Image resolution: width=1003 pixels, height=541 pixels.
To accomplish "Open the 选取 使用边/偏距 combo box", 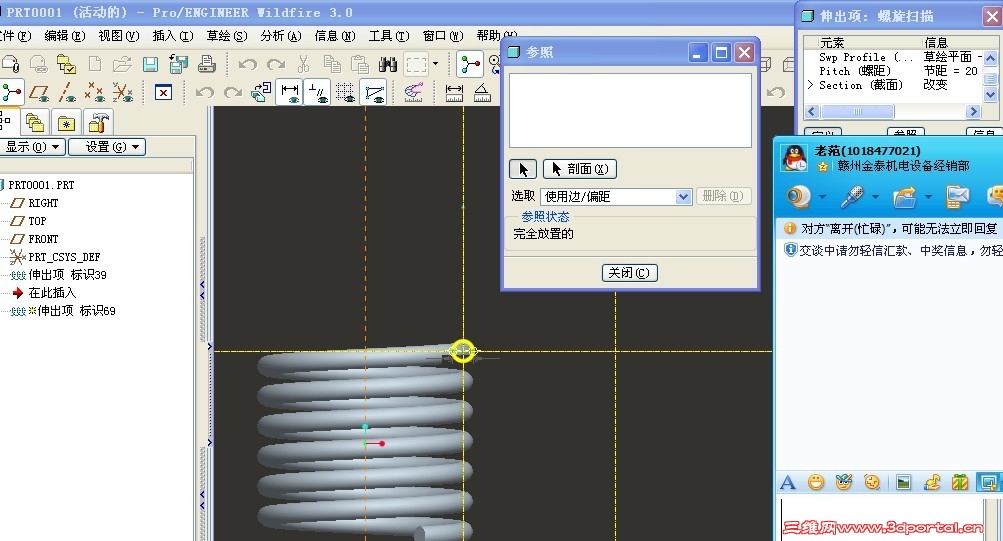I will coord(616,196).
